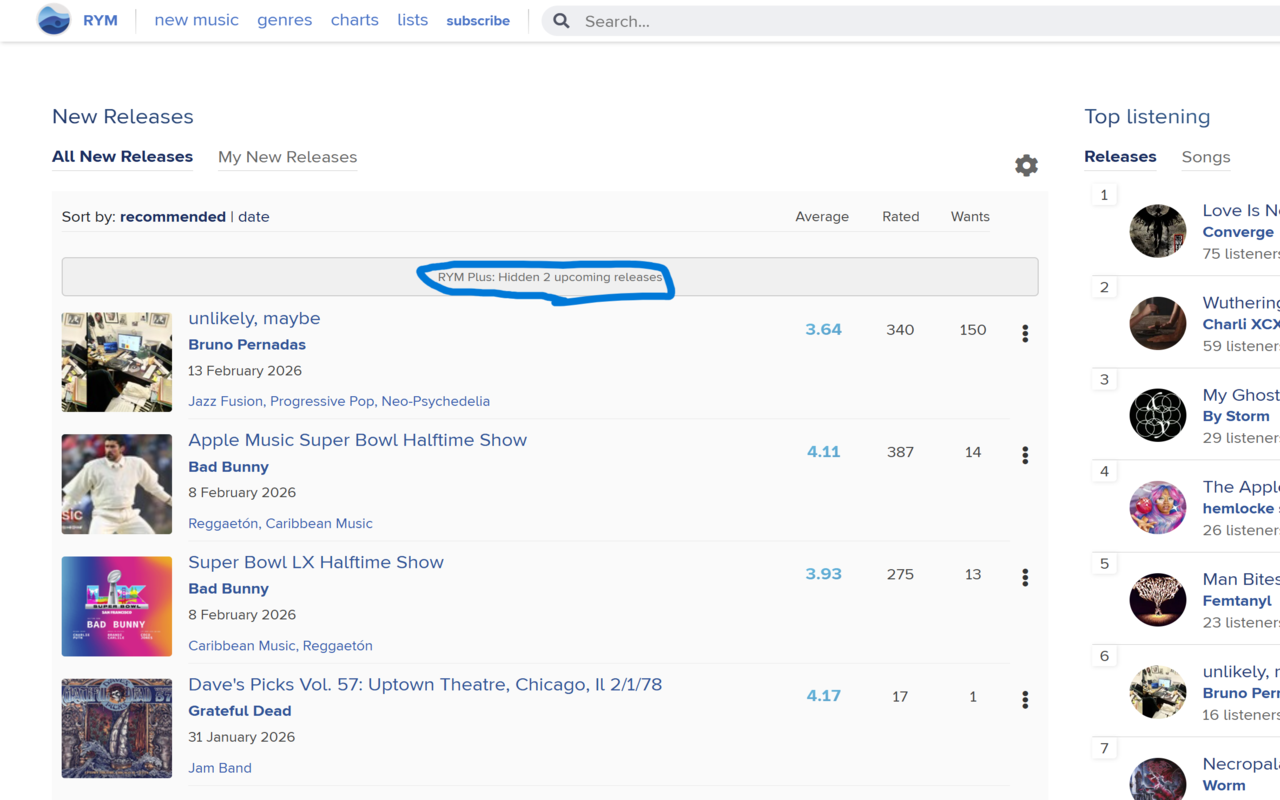The width and height of the screenshot is (1280, 800).
Task: Open Worm cover in Top listening
Action: (x=1158, y=779)
